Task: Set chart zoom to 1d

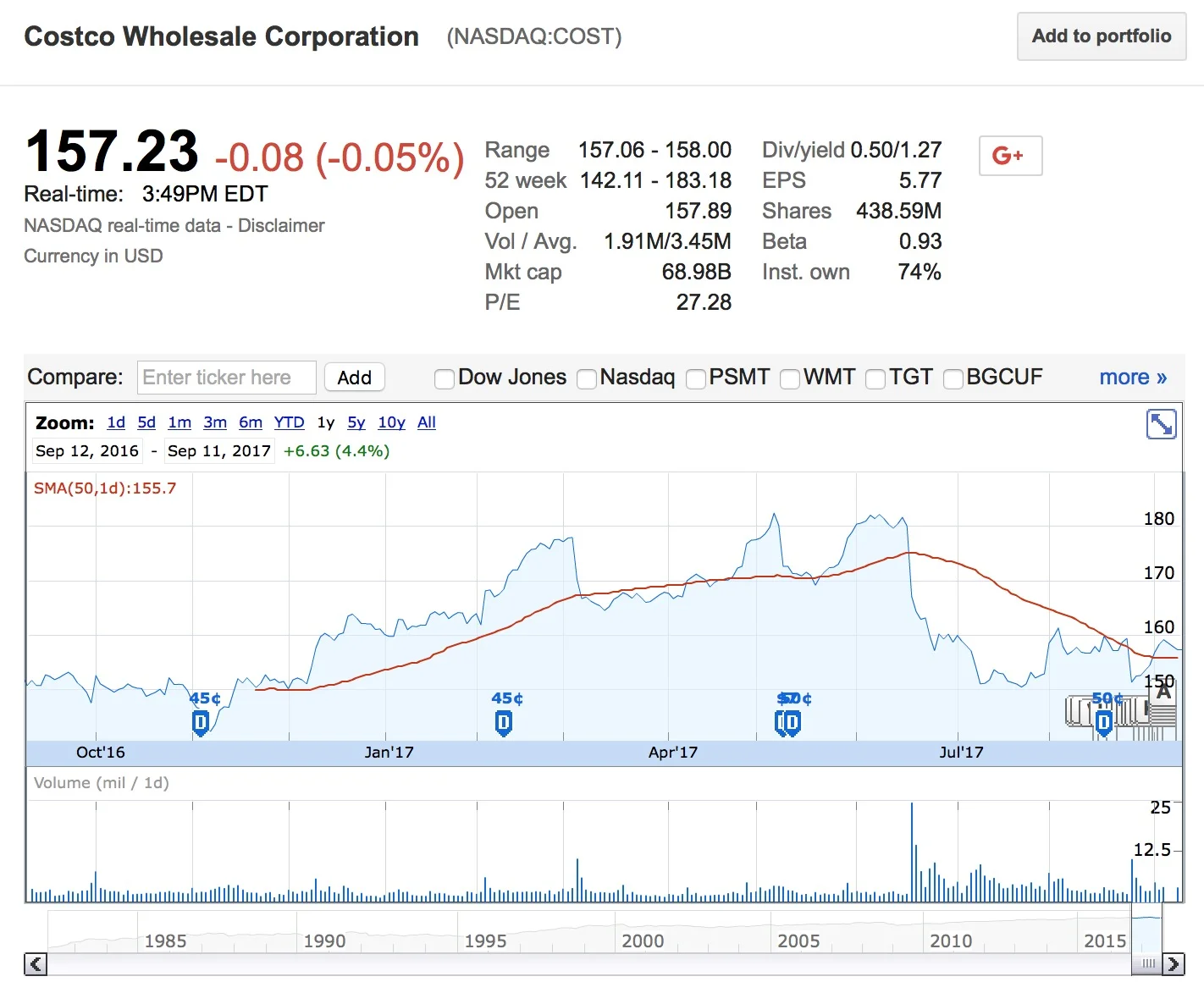Action: pyautogui.click(x=116, y=422)
